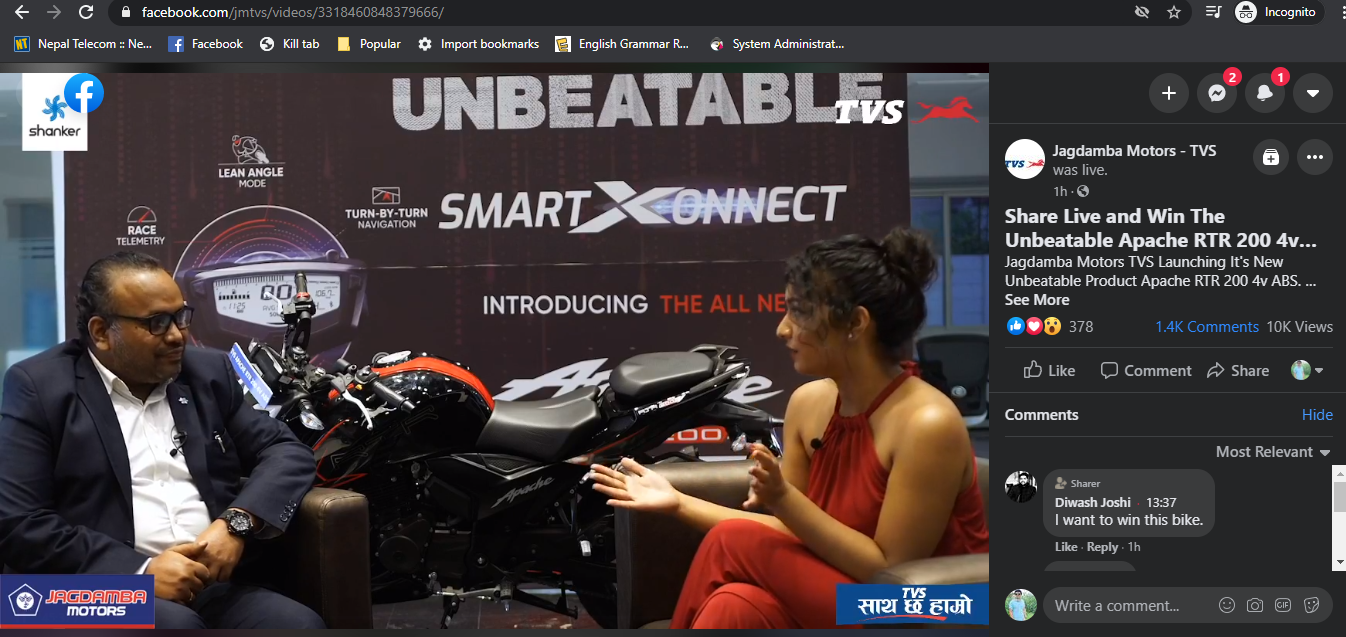The width and height of the screenshot is (1346, 637).
Task: Open the post's three-dot options menu
Action: click(1314, 157)
